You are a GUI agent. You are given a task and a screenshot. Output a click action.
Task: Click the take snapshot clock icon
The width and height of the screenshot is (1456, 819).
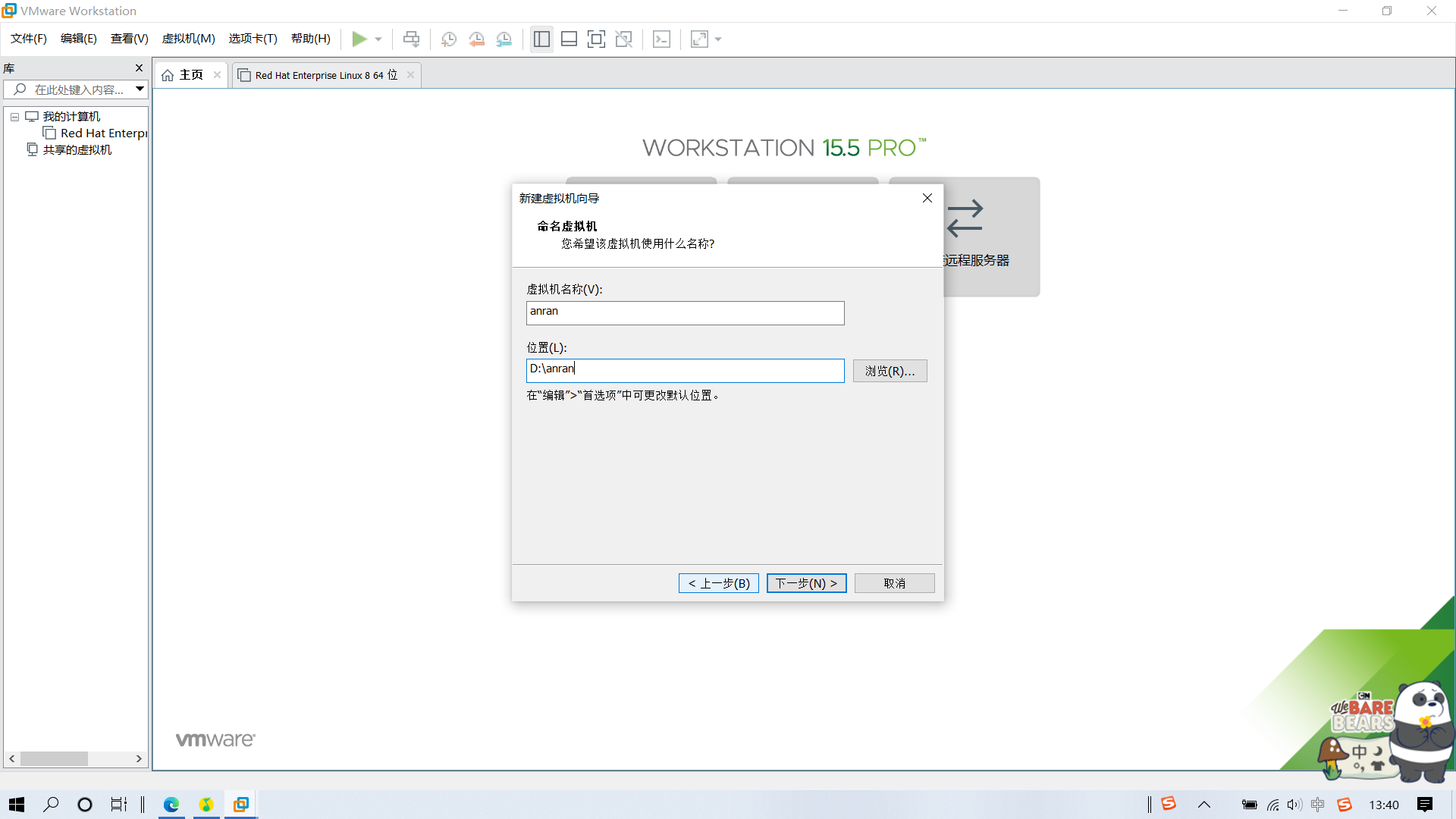[449, 39]
